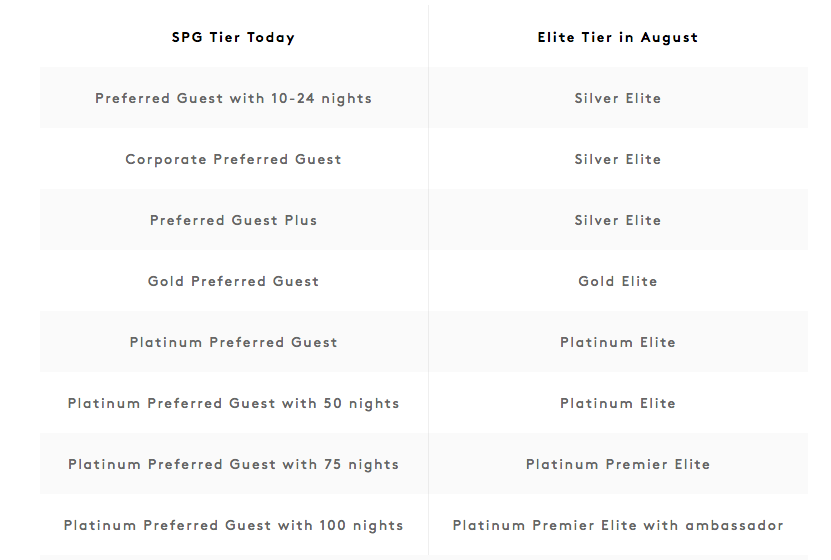
Task: Select Platinum Preferred Guest with 50 nights
Action: point(234,403)
